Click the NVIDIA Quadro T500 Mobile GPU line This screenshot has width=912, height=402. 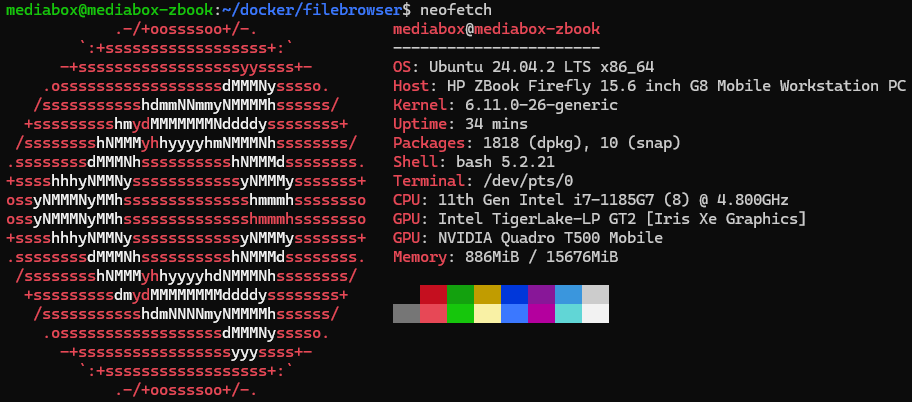click(x=528, y=238)
